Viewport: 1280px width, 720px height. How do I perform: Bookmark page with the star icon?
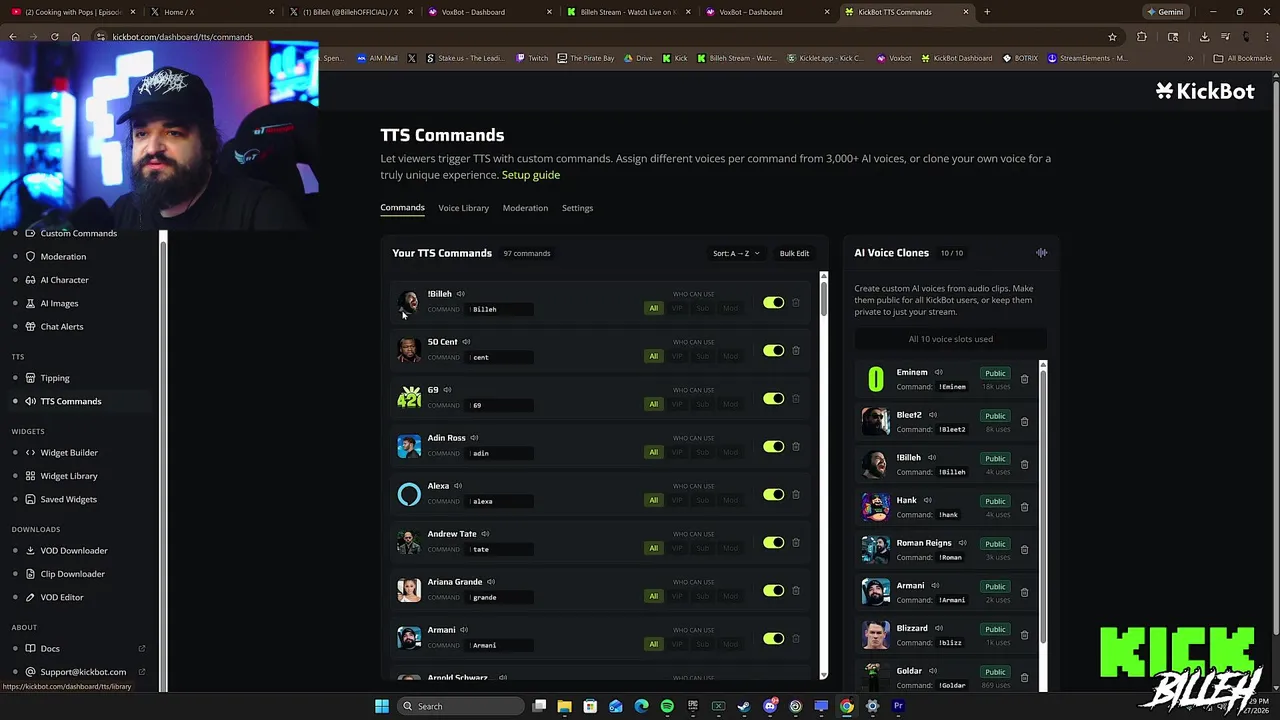click(x=1112, y=37)
